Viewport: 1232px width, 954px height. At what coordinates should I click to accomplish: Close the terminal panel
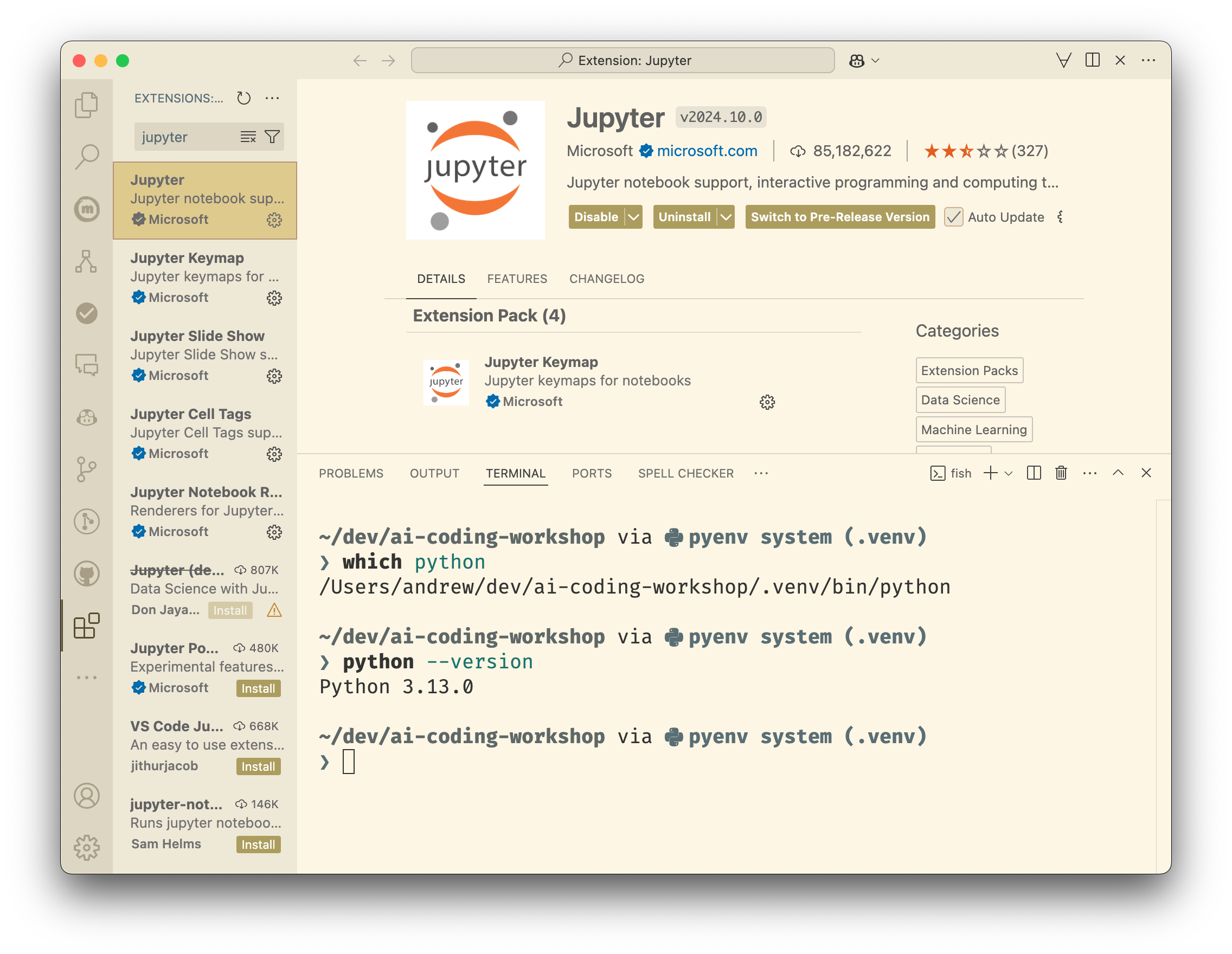pos(1146,473)
